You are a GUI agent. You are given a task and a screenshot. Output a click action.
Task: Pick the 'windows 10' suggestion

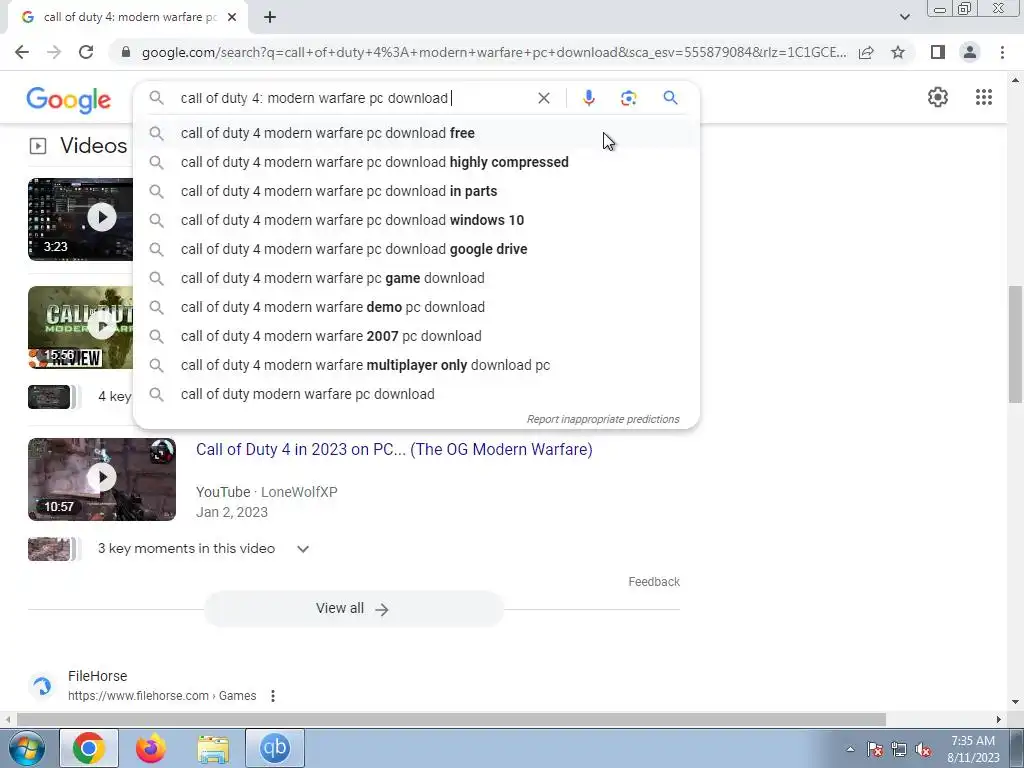click(417, 220)
